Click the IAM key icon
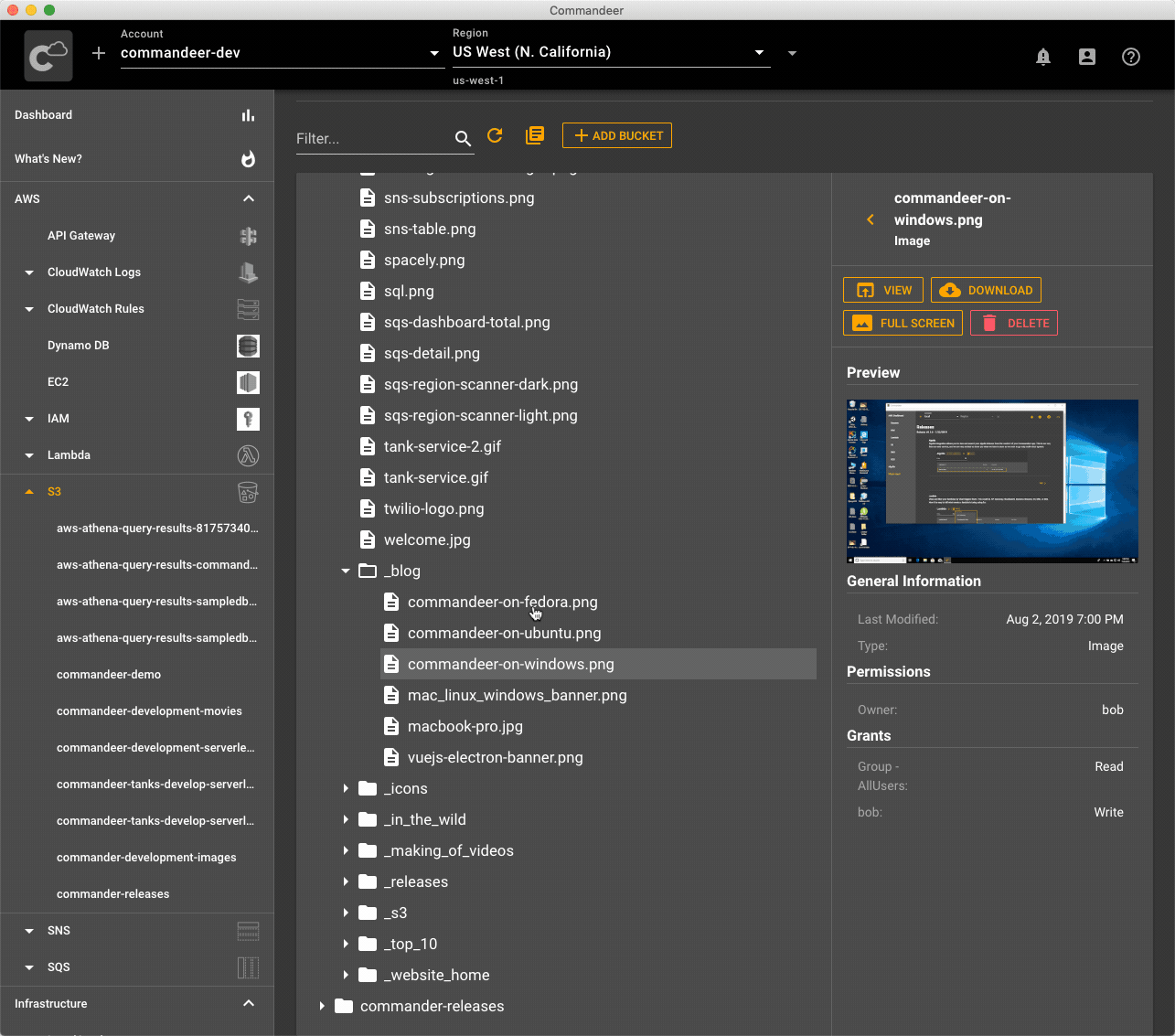 (248, 419)
